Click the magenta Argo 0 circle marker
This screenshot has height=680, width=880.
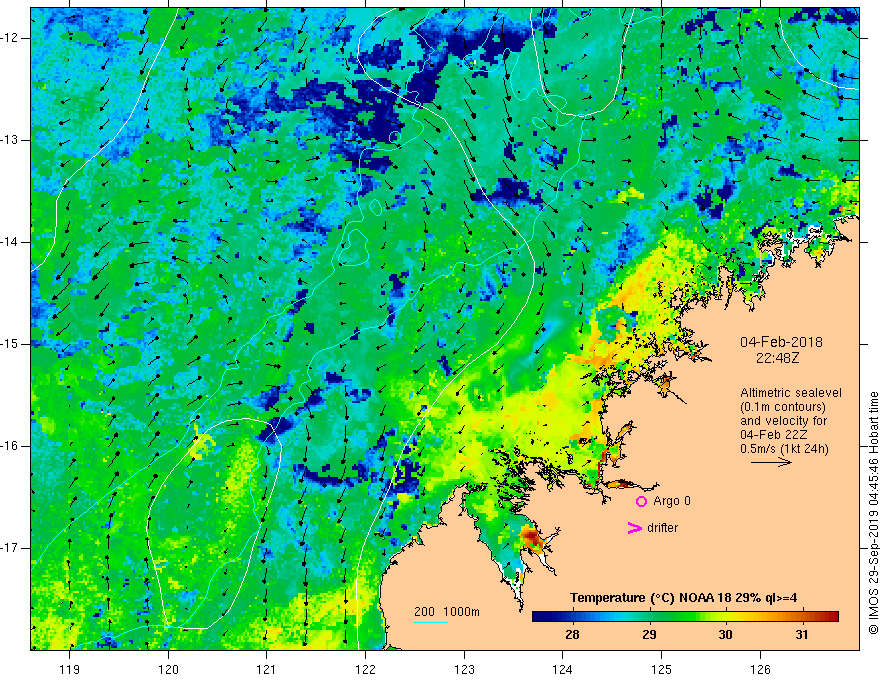click(641, 501)
